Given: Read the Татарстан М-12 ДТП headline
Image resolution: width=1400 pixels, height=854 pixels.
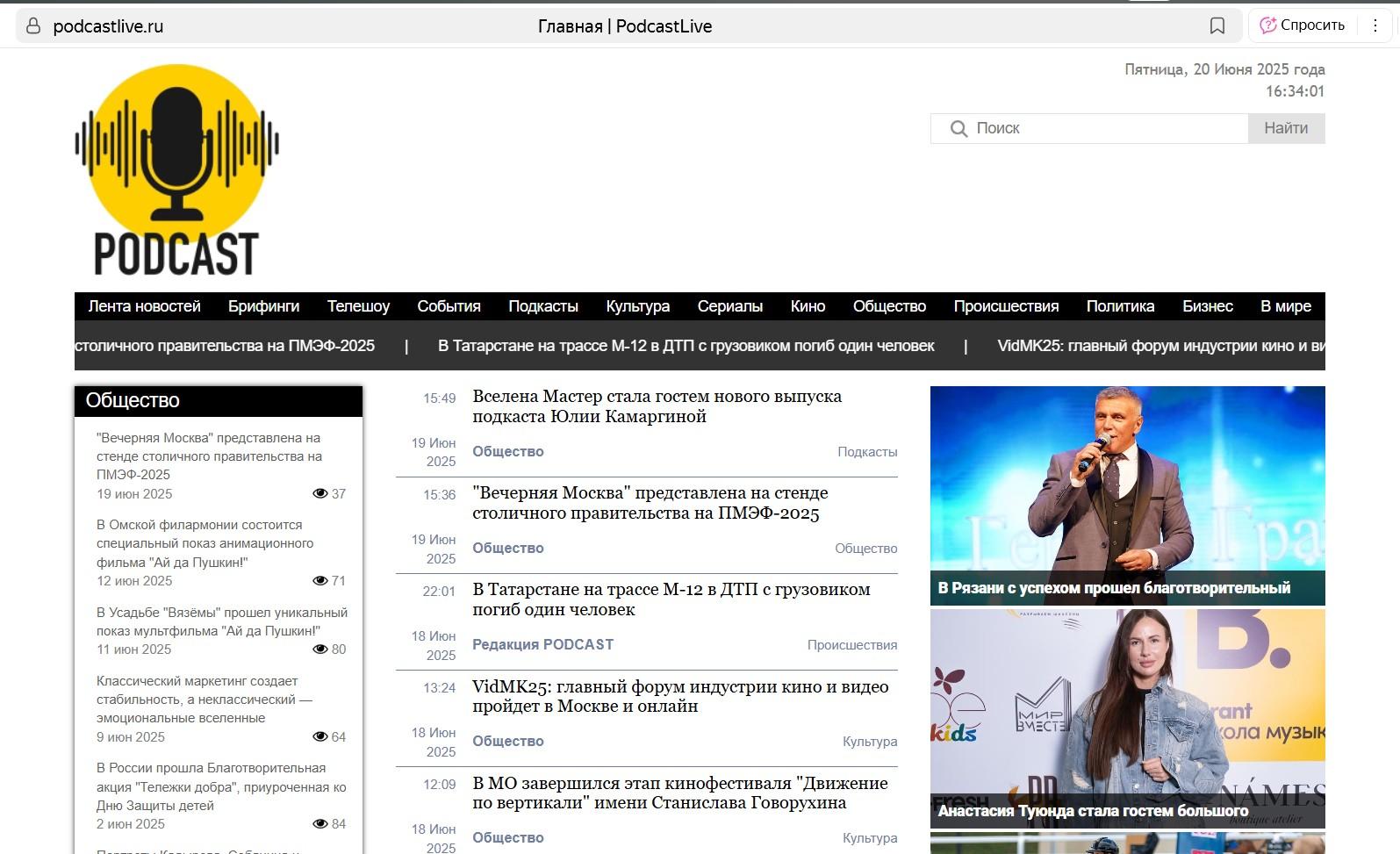Looking at the screenshot, I should [671, 599].
